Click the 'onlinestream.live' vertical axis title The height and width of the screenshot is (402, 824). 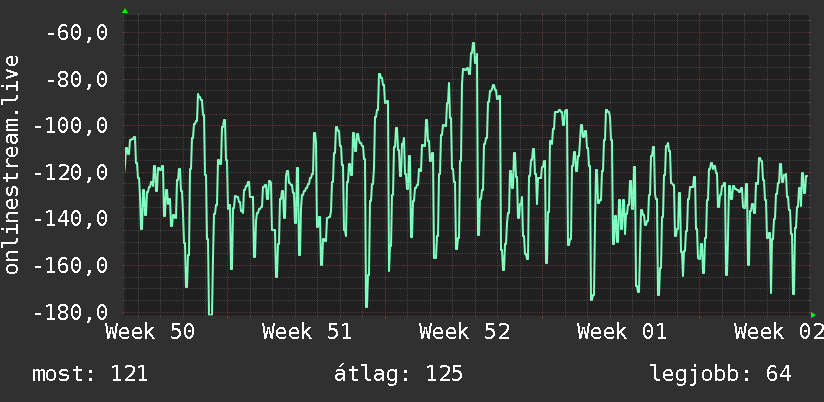[11, 164]
